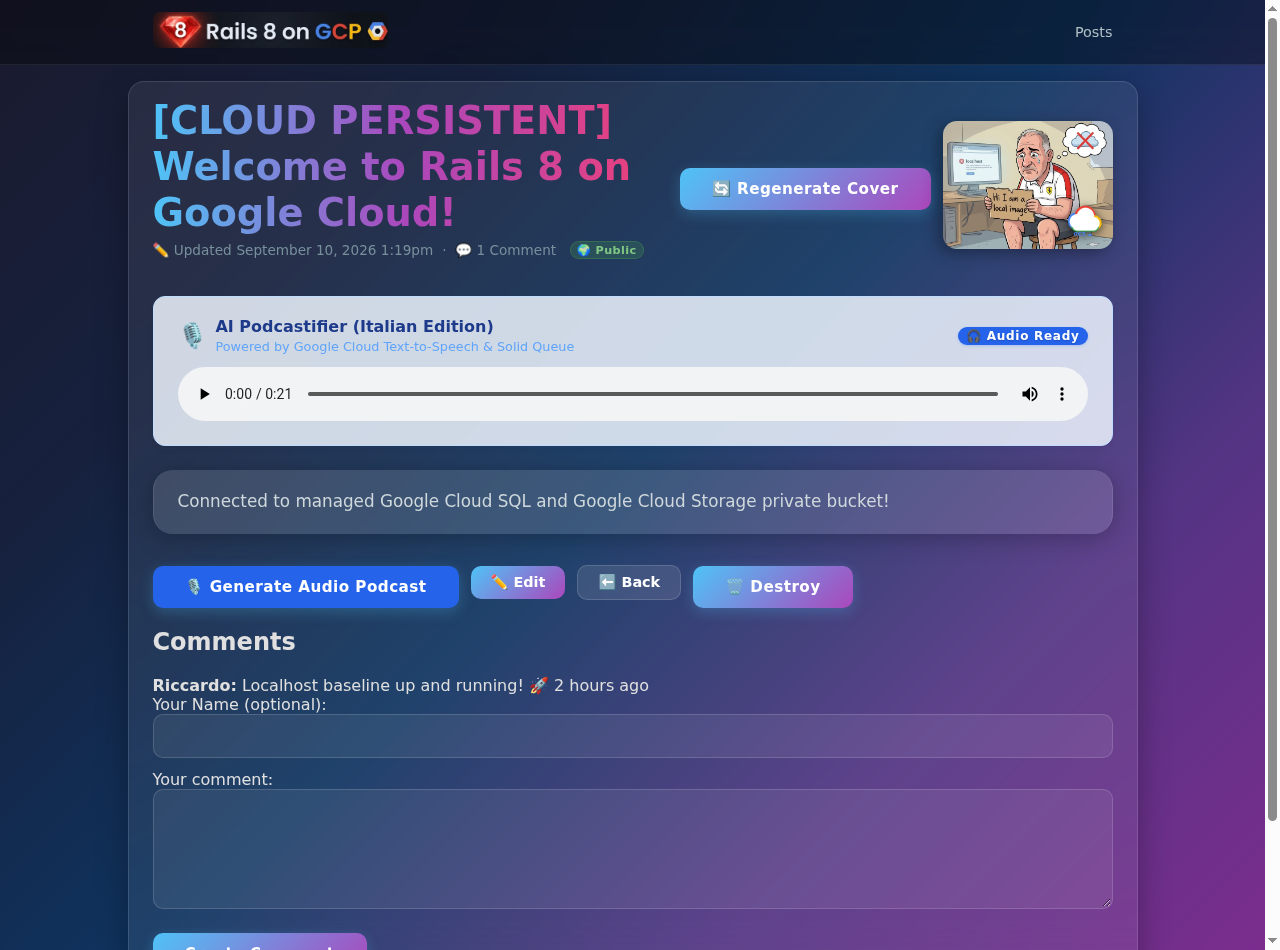Edit this post
The height and width of the screenshot is (950, 1280).
pos(518,582)
